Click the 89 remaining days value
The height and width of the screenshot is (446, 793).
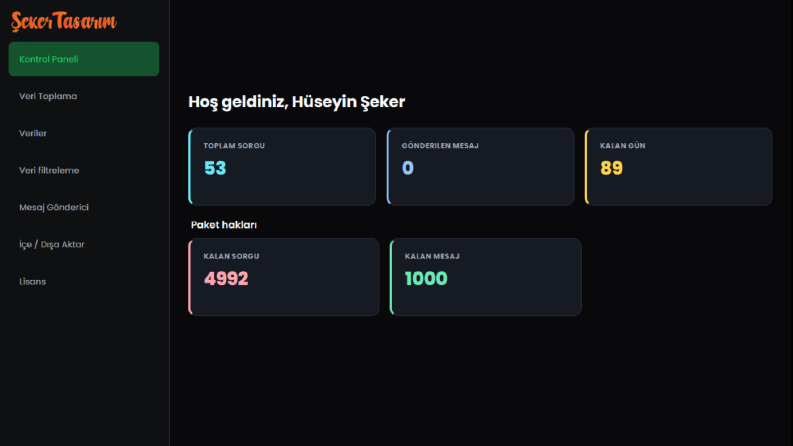pos(611,168)
